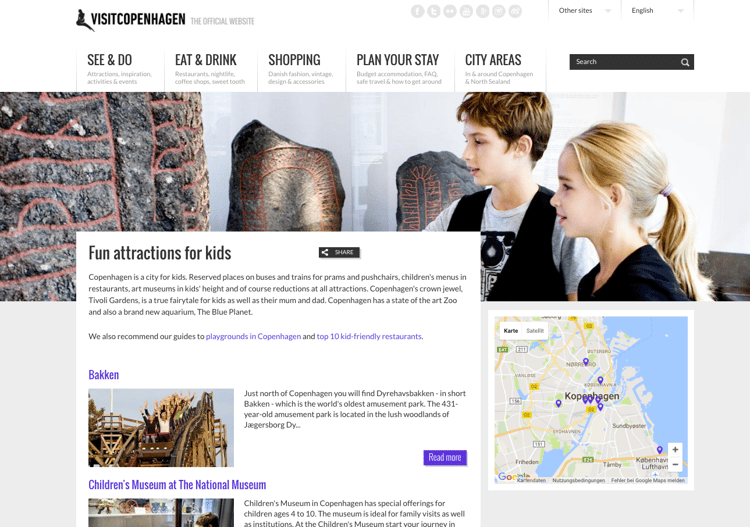Open the Weibo social icon
Viewport: 750px width, 527px height.
(x=515, y=11)
